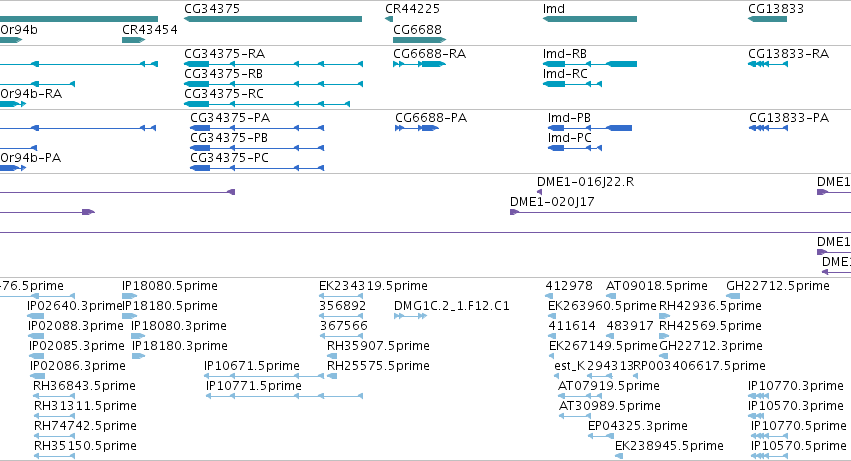The height and width of the screenshot is (461, 851).
Task: Select feature 483917
Action: (630, 326)
